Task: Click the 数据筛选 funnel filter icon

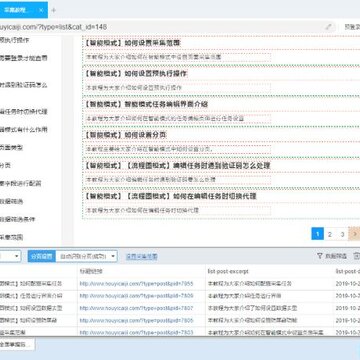Action: pyautogui.click(x=320, y=256)
